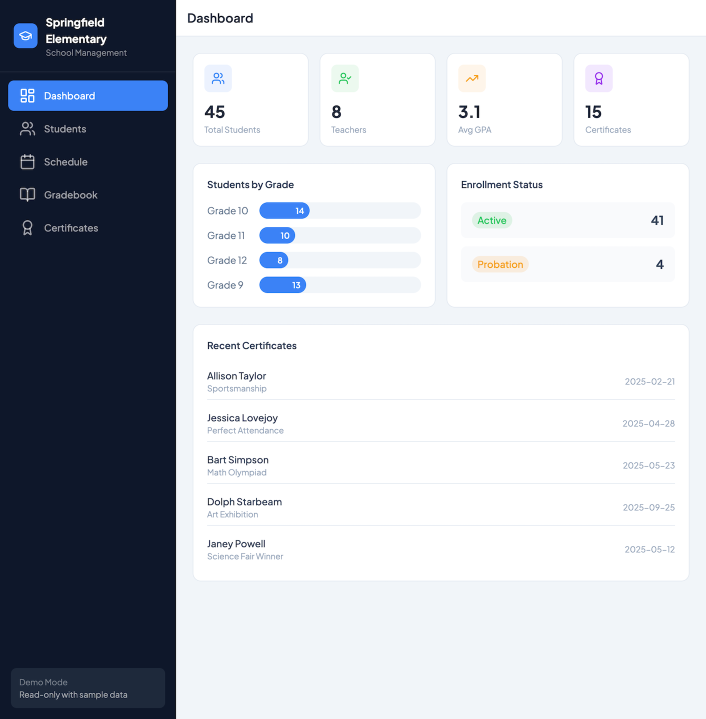Viewport: 706px width, 719px height.
Task: Select the Grade 12 progress bar
Action: pos(340,260)
